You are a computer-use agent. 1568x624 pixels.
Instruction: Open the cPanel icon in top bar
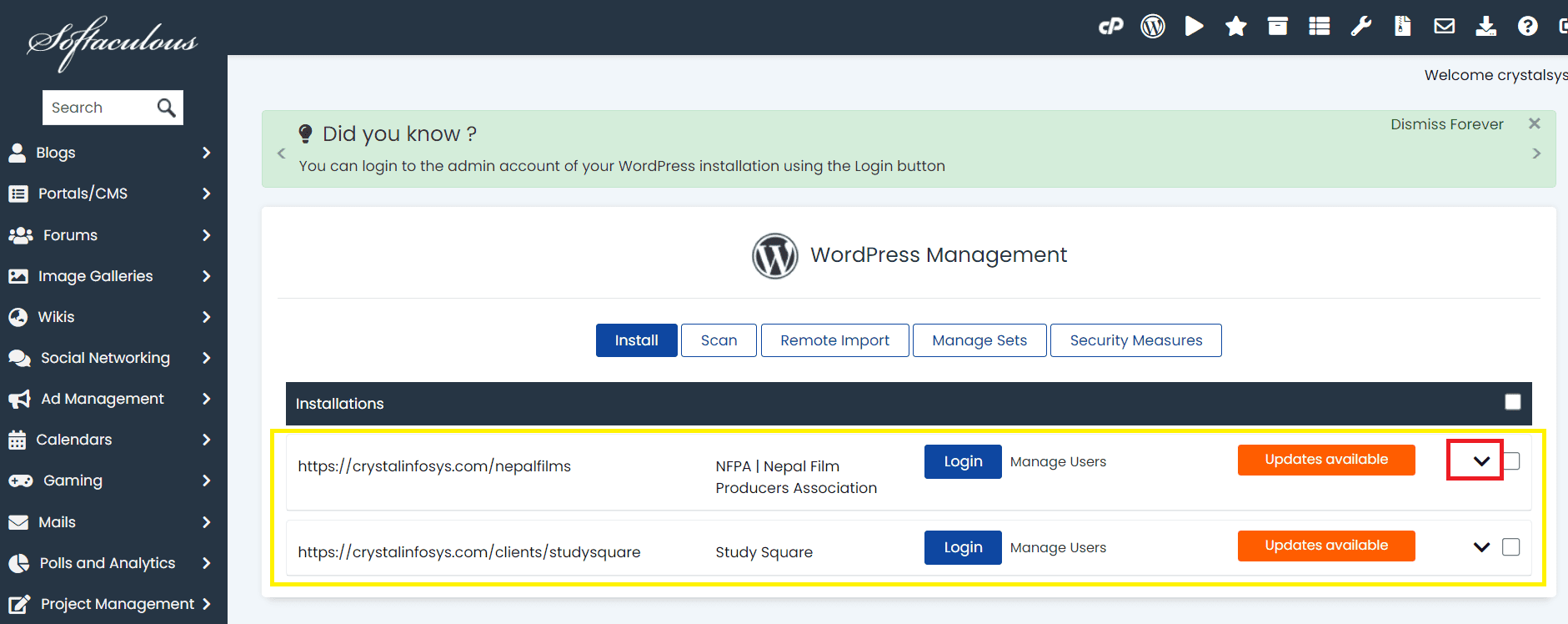click(1111, 27)
